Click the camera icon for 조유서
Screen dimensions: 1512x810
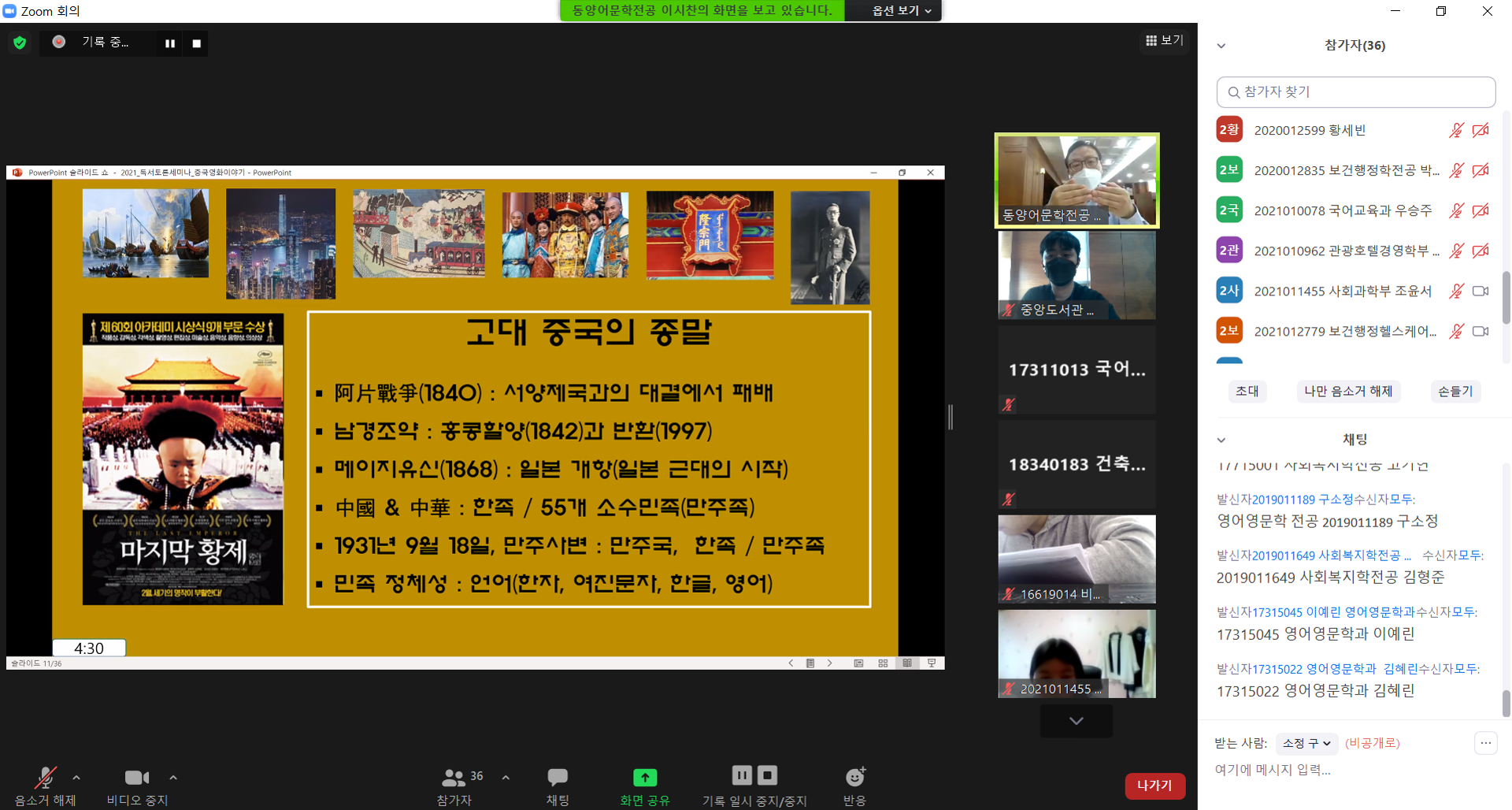[x=1480, y=291]
